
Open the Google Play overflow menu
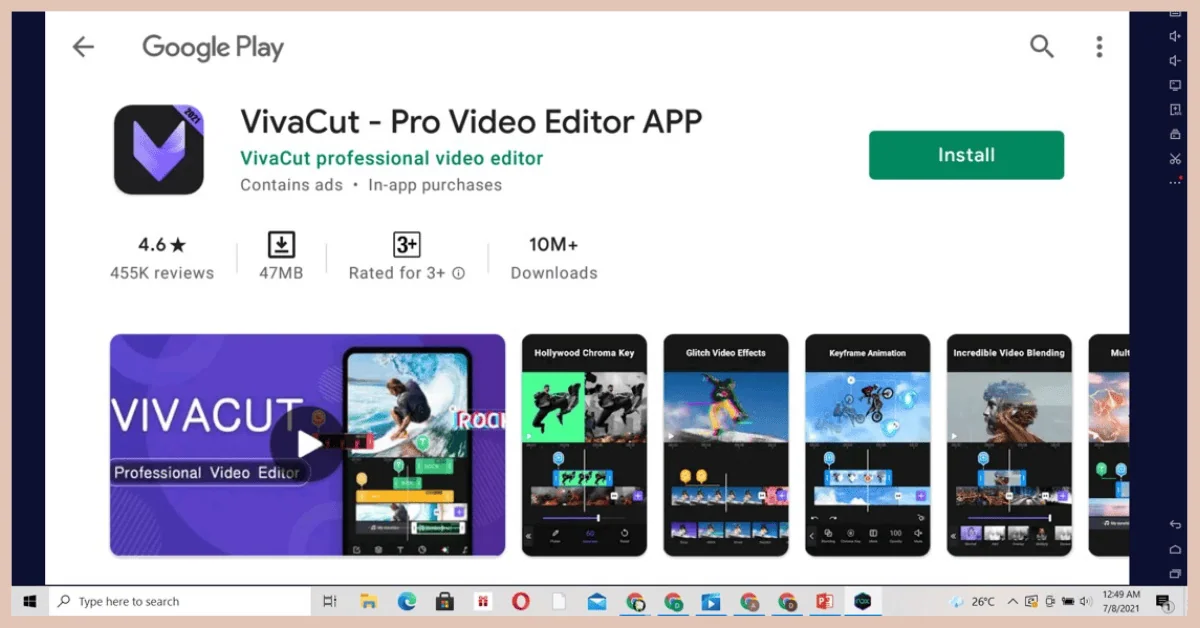point(1098,47)
